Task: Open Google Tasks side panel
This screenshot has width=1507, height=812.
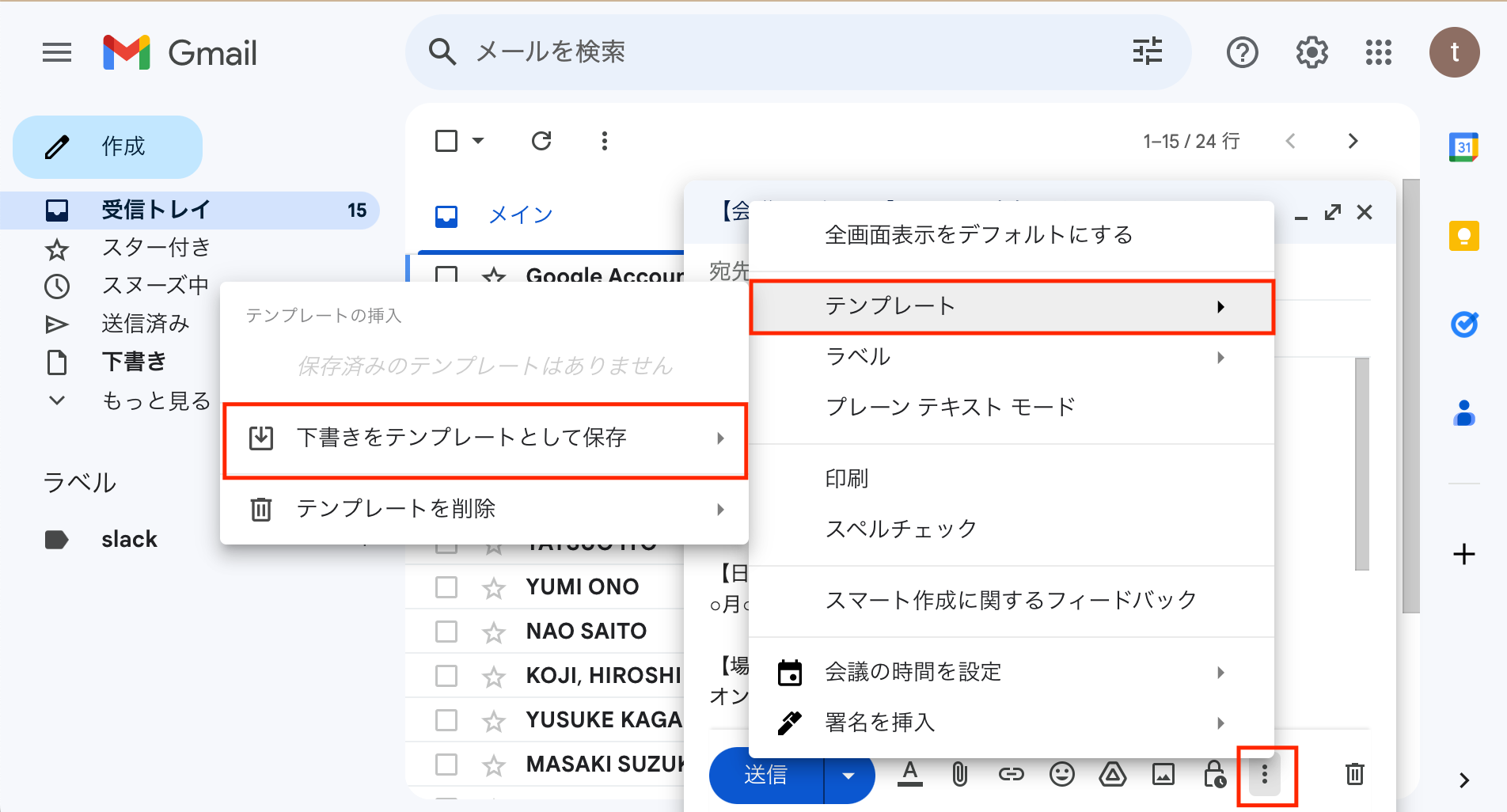Action: tap(1463, 324)
